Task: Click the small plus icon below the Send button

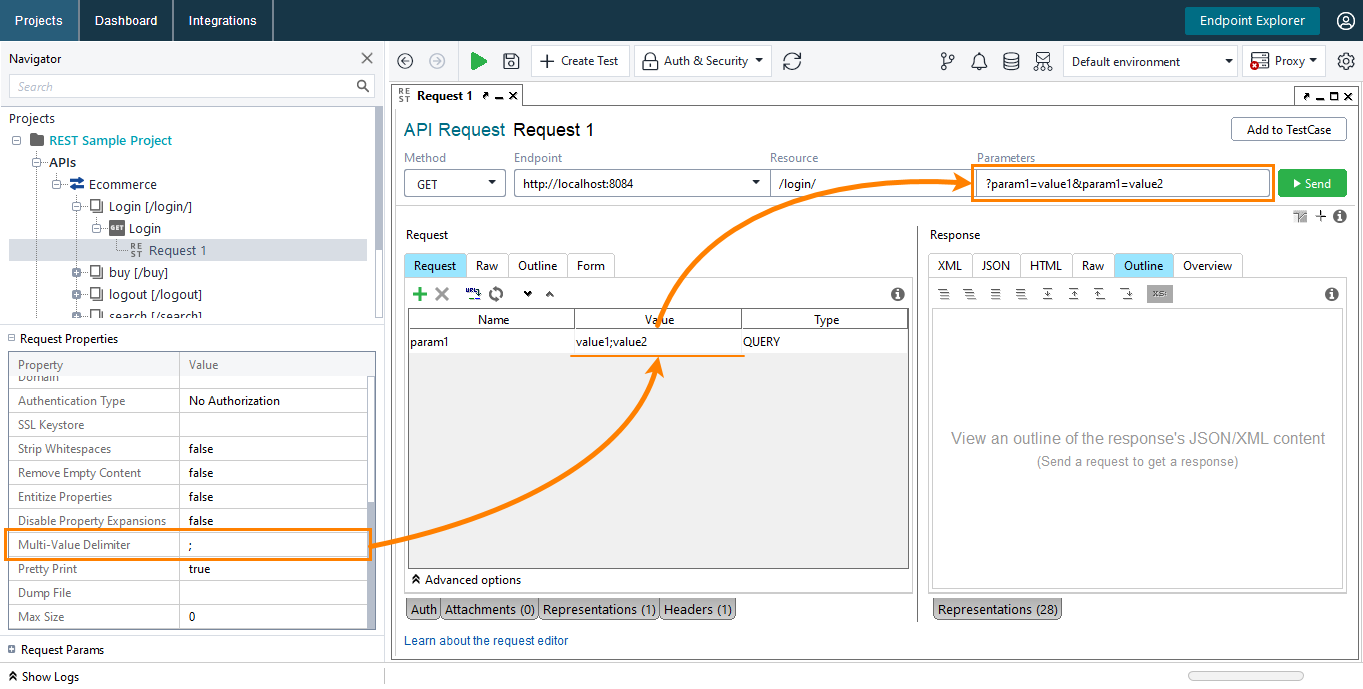Action: pyautogui.click(x=1321, y=216)
